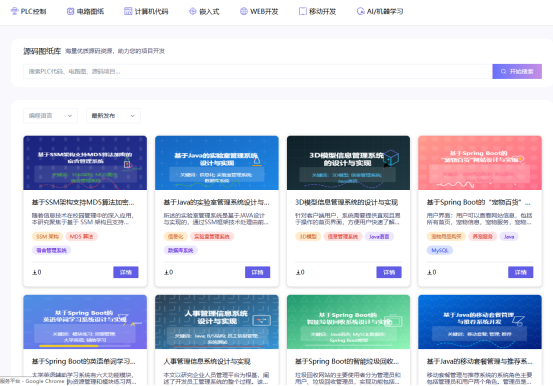Open the SSM架构MD5算法 card cover image
Viewport: 553px width, 386px height.
(85, 163)
